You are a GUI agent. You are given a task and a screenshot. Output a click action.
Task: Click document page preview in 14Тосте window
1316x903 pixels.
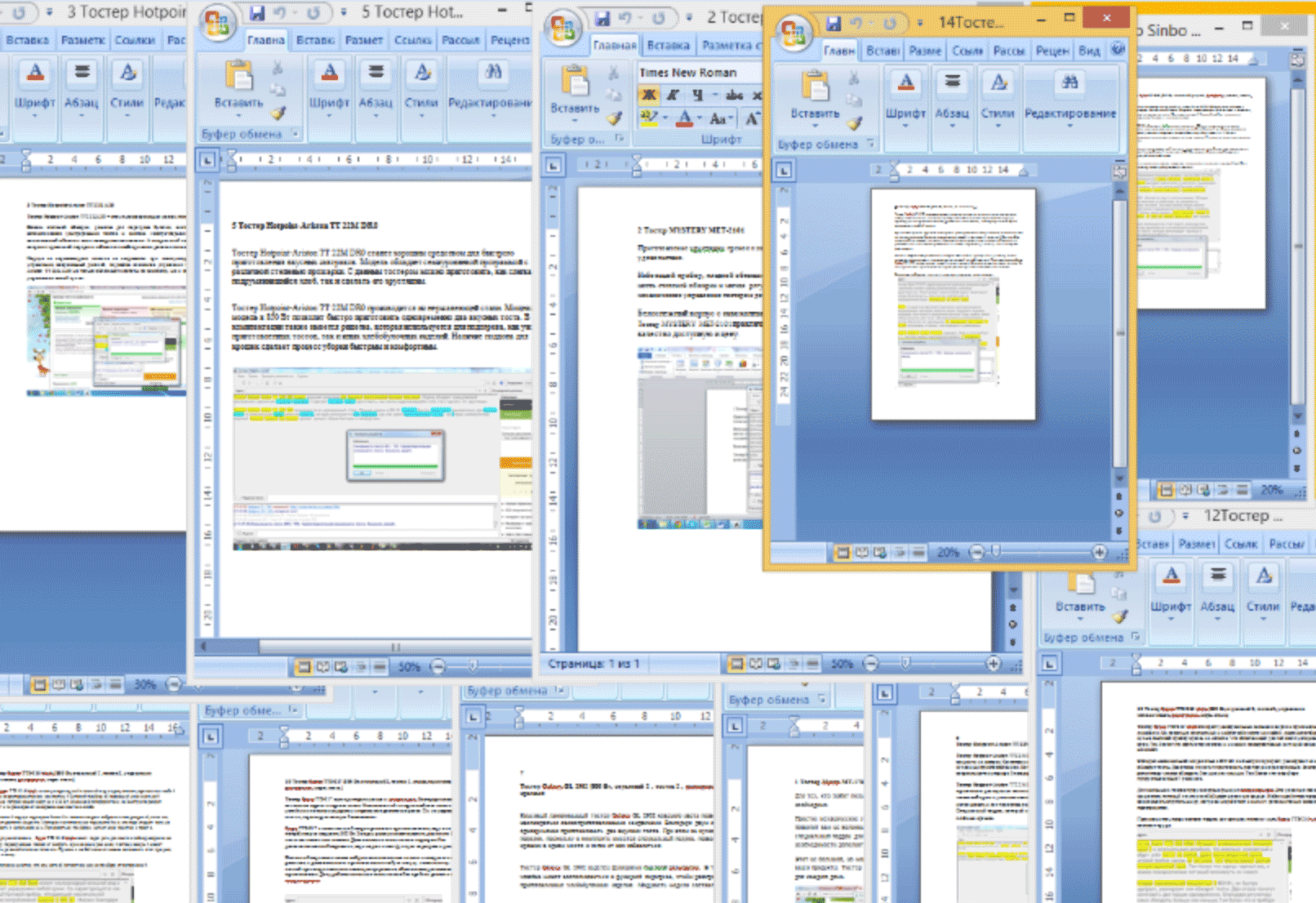point(954,305)
